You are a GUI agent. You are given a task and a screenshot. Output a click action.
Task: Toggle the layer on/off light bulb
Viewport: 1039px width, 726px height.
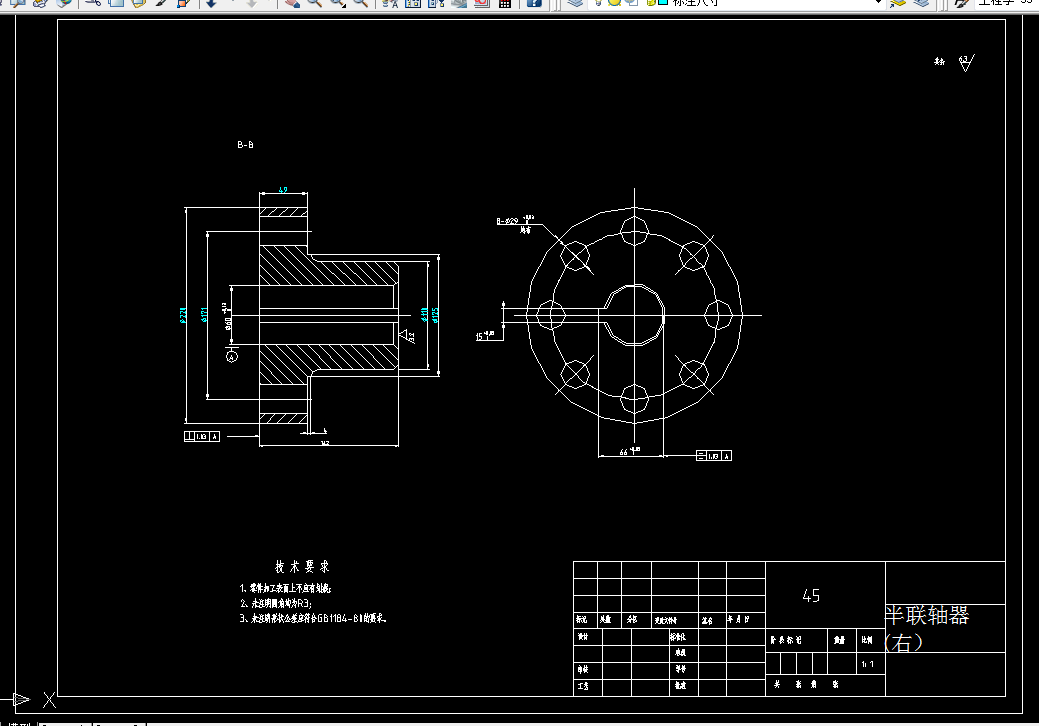tap(598, 3)
